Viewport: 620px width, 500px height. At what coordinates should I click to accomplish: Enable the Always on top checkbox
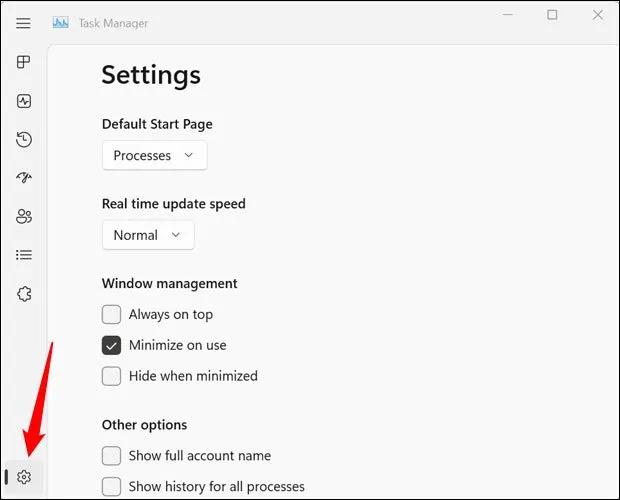(112, 314)
